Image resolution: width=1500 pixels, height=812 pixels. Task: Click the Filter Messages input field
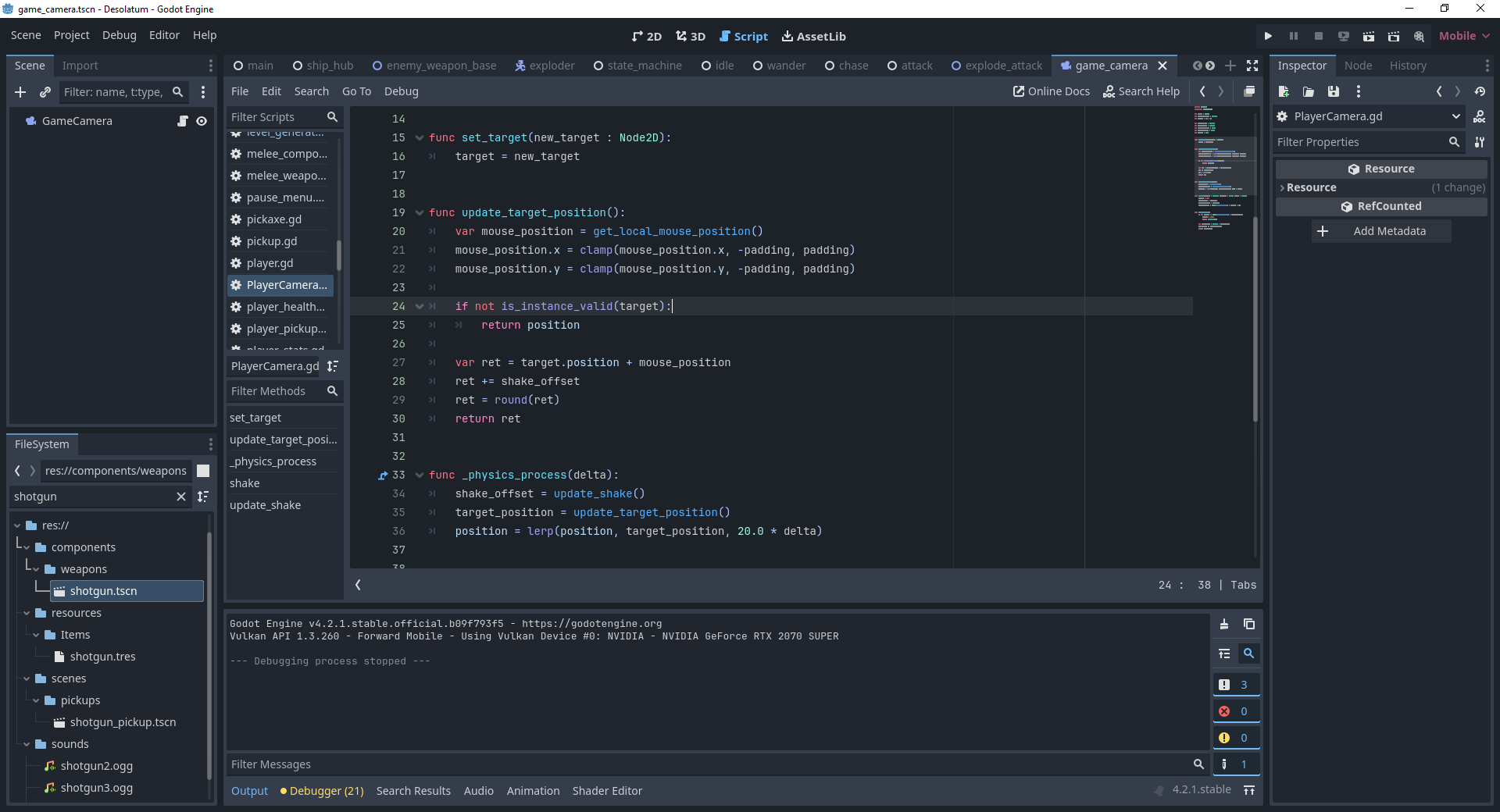point(707,764)
